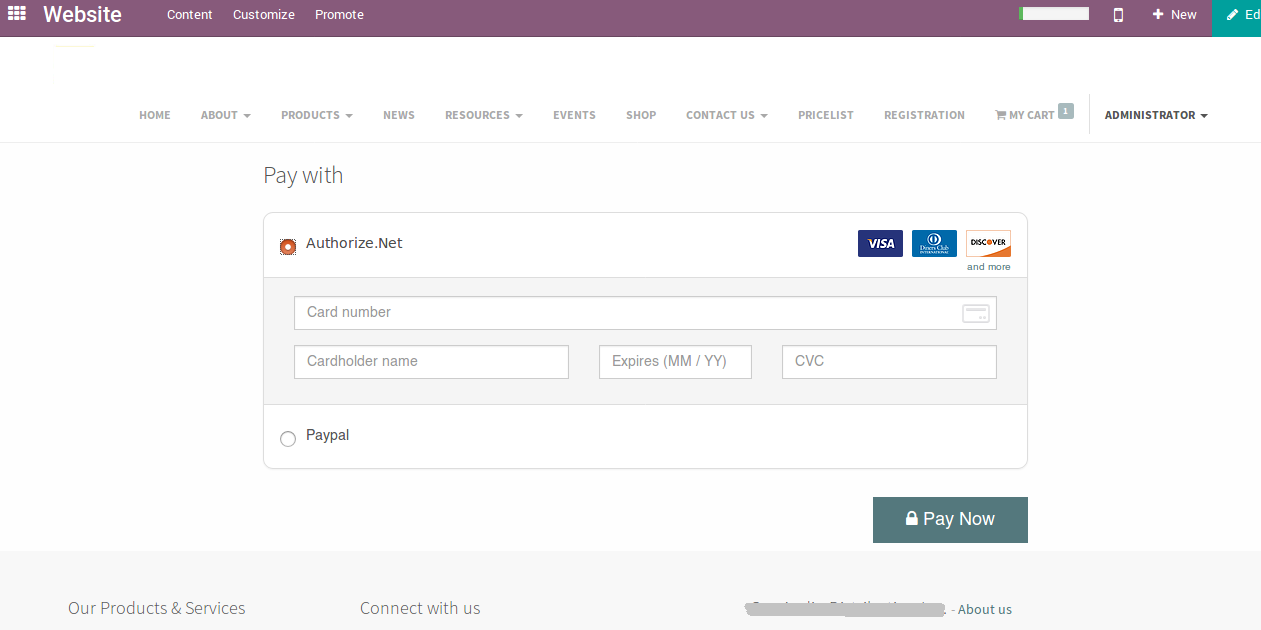The width and height of the screenshot is (1261, 630).
Task: Click the credit card icon in card number field
Action: coord(976,313)
